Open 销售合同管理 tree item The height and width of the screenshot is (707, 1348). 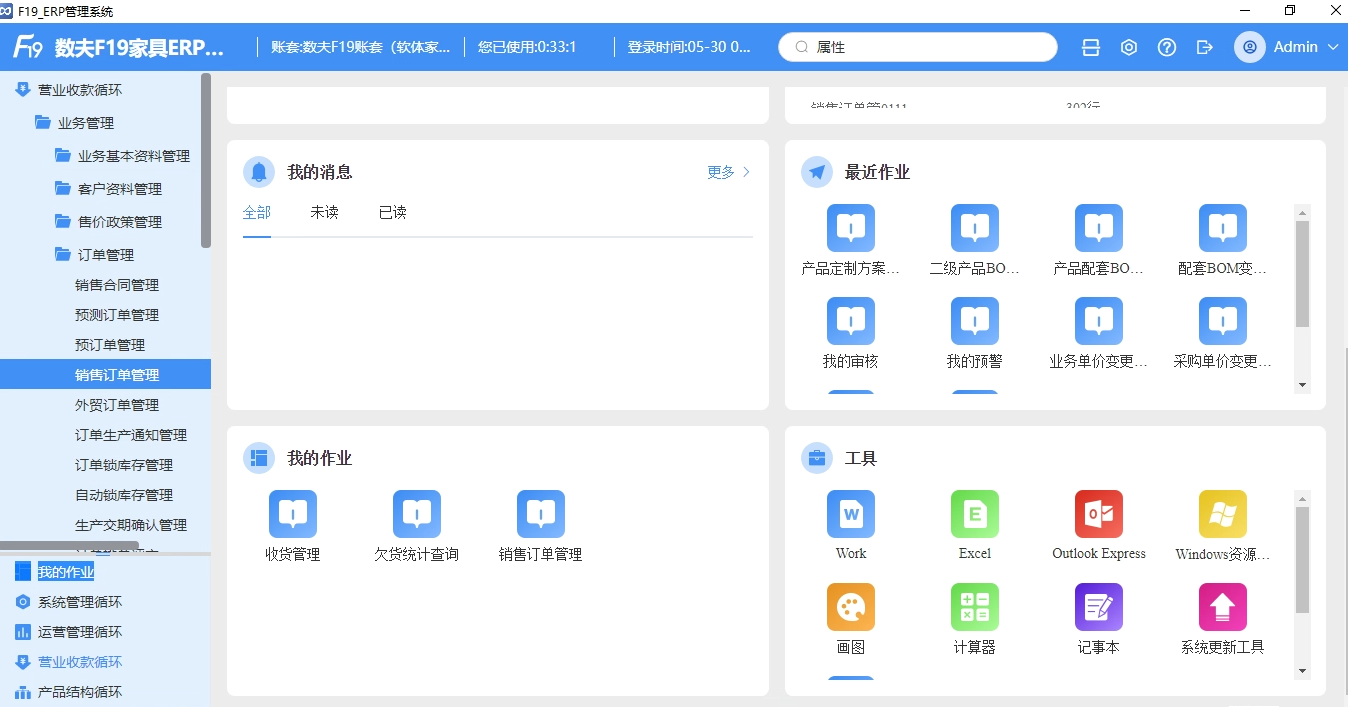[117, 285]
